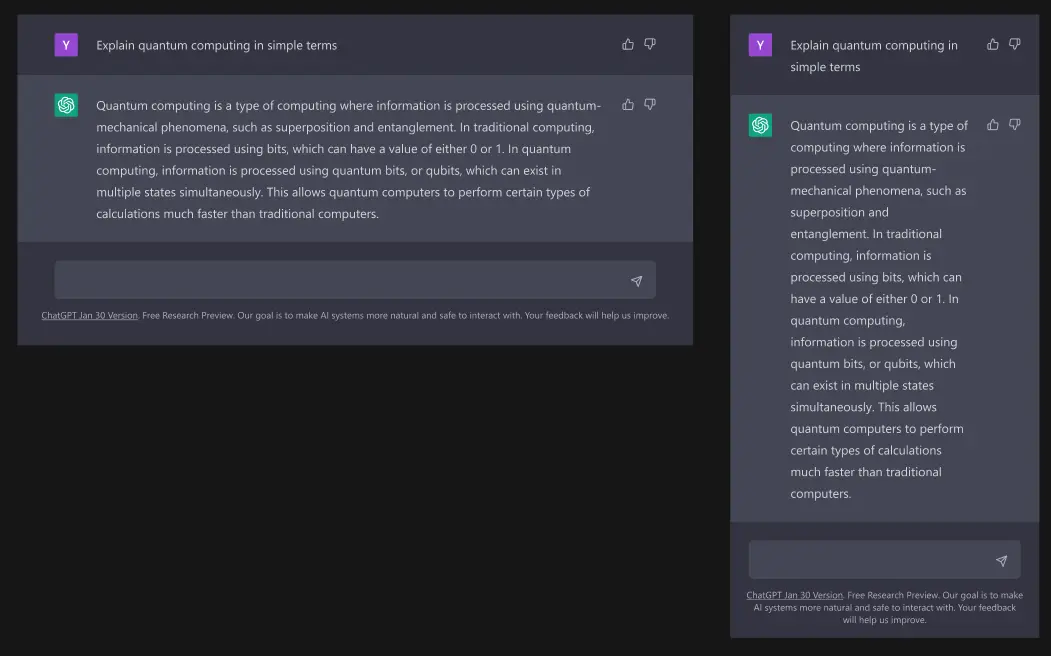Rate ChatGPT's response thumbs up in narrow panel
The width and height of the screenshot is (1051, 656).
pyautogui.click(x=992, y=124)
